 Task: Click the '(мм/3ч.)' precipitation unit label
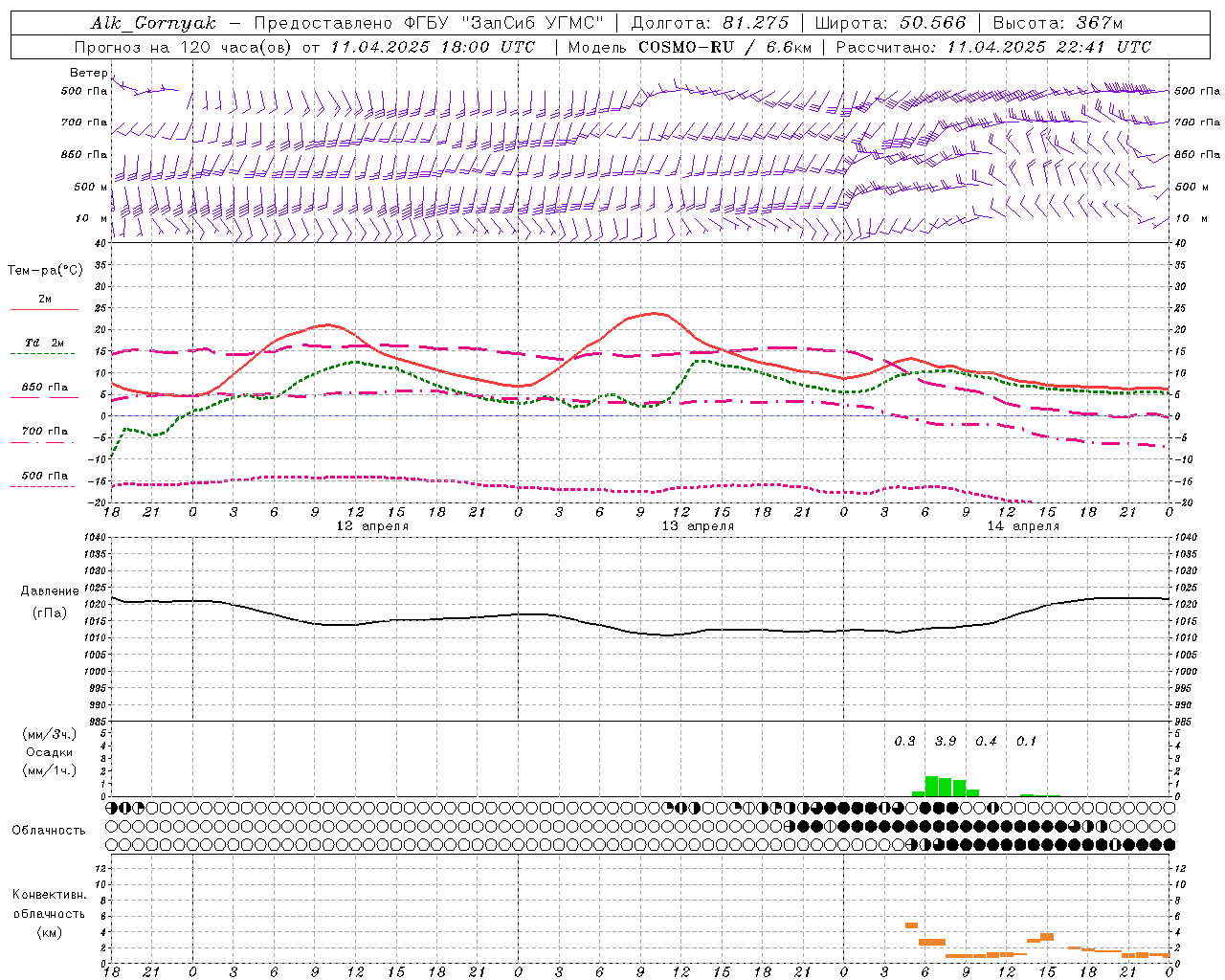point(50,734)
